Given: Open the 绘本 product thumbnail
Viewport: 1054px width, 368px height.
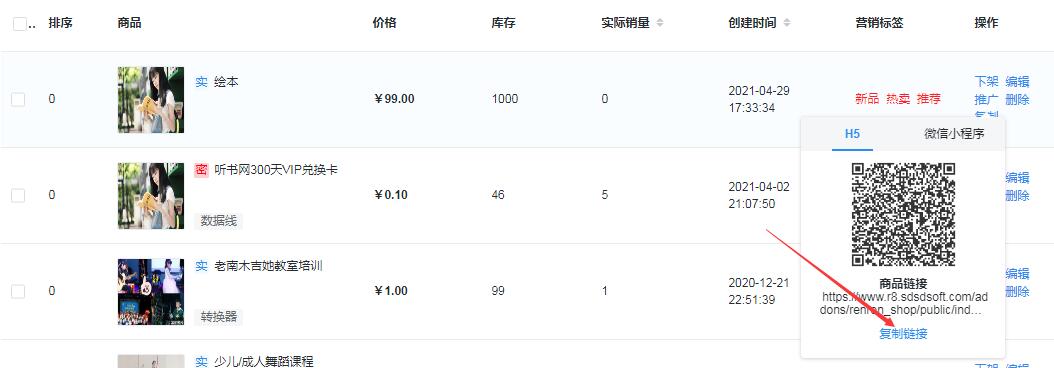Looking at the screenshot, I should click(x=151, y=100).
